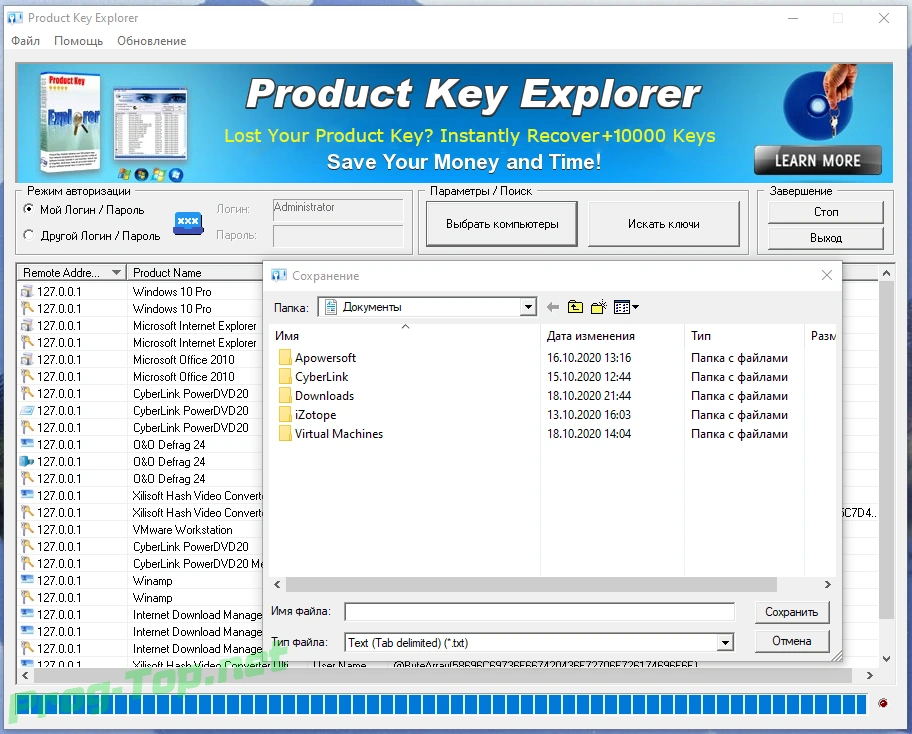Open the Папка folder dropdown
This screenshot has width=912, height=734.
(x=528, y=307)
